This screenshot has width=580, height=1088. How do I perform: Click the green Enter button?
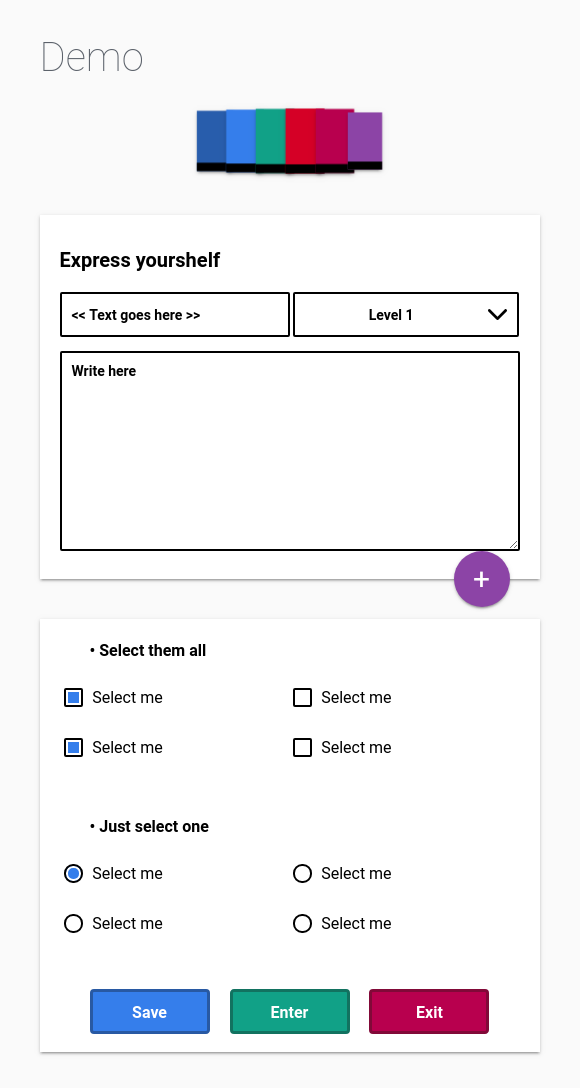click(x=290, y=1012)
